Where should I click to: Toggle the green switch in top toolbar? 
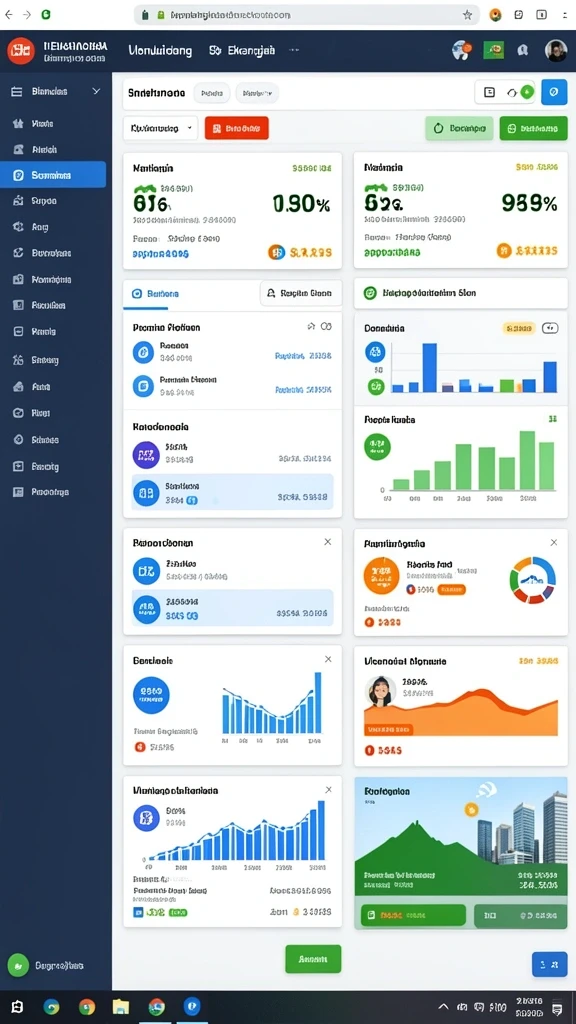[520, 93]
